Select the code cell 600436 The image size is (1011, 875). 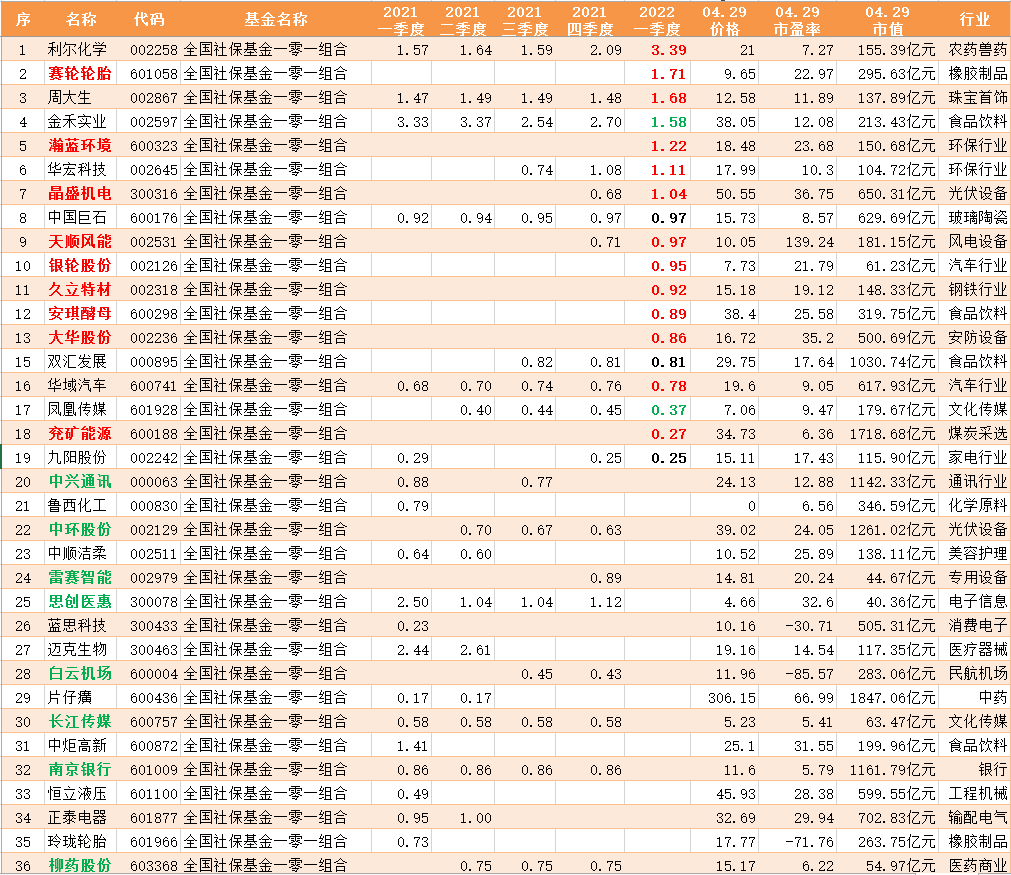coord(153,698)
